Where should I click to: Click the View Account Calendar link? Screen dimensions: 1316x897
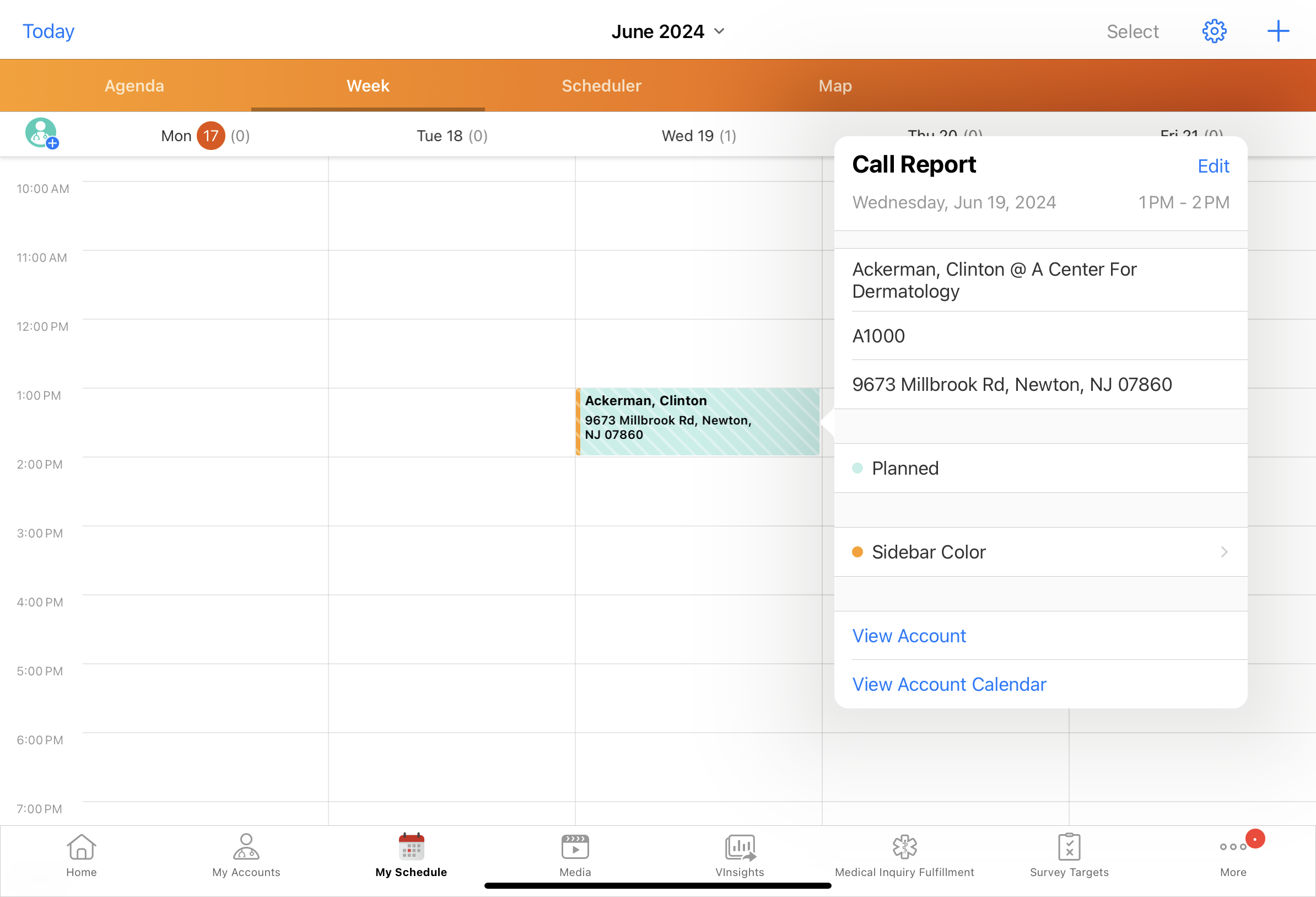tap(949, 685)
